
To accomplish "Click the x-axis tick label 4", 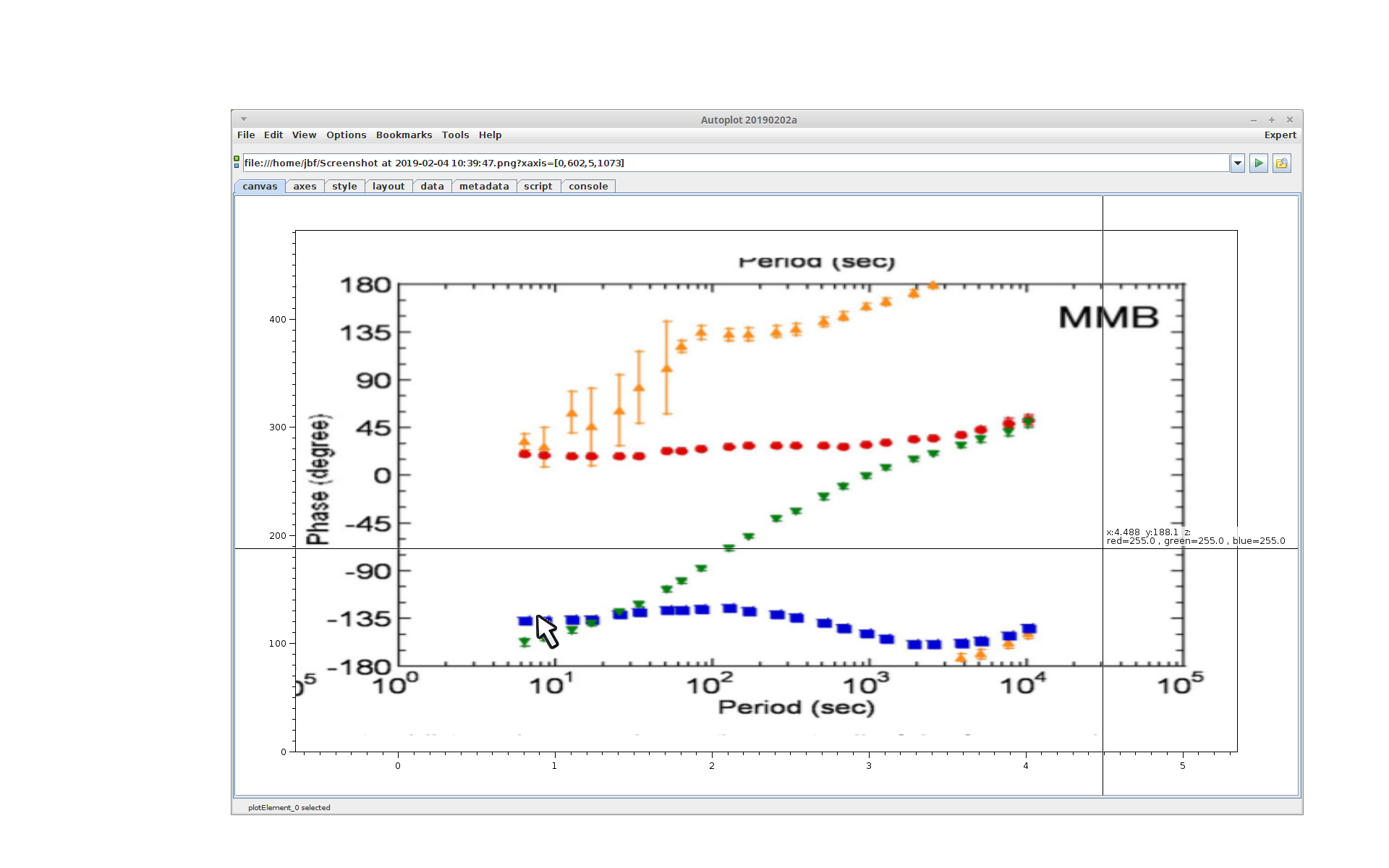I will pyautogui.click(x=1026, y=766).
